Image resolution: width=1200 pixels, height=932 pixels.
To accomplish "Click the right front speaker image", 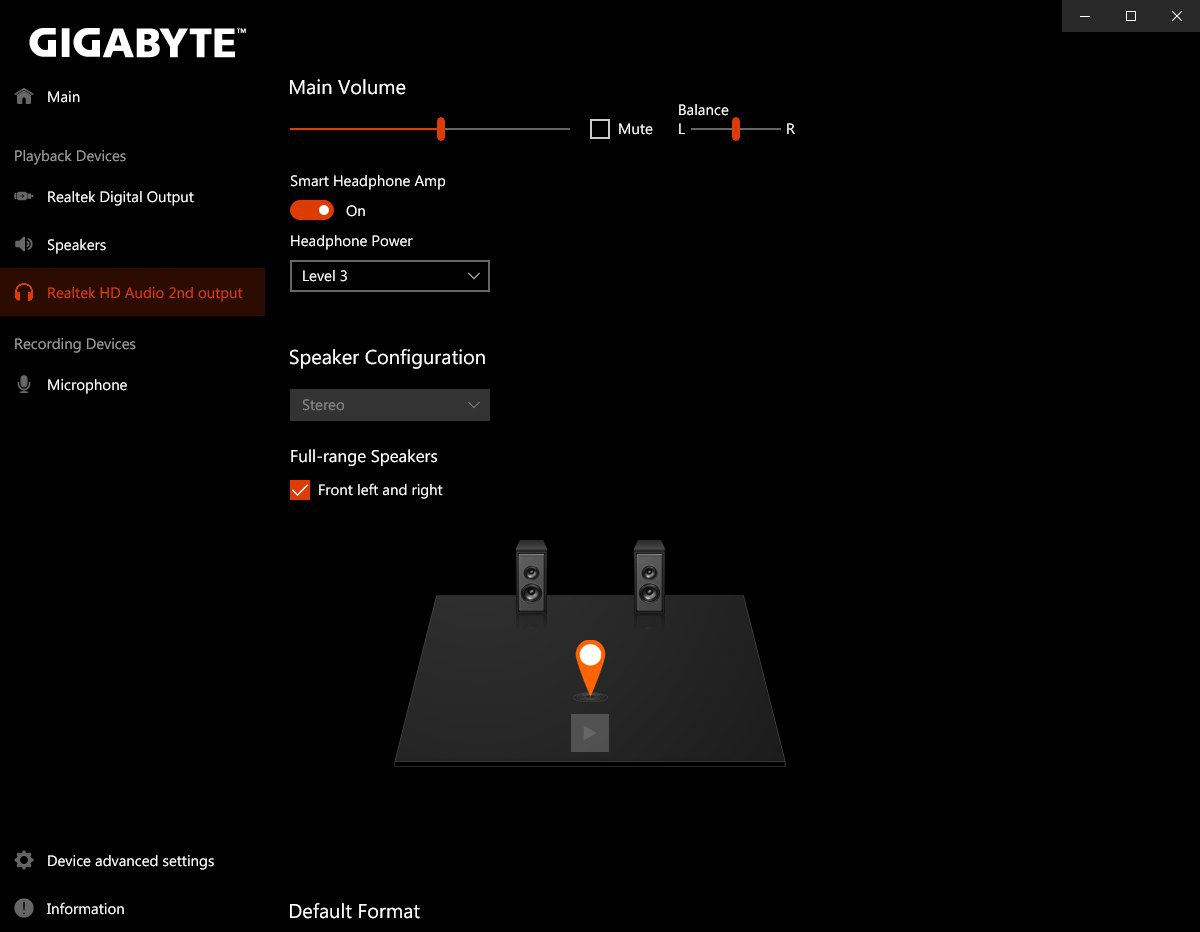I will (x=649, y=578).
